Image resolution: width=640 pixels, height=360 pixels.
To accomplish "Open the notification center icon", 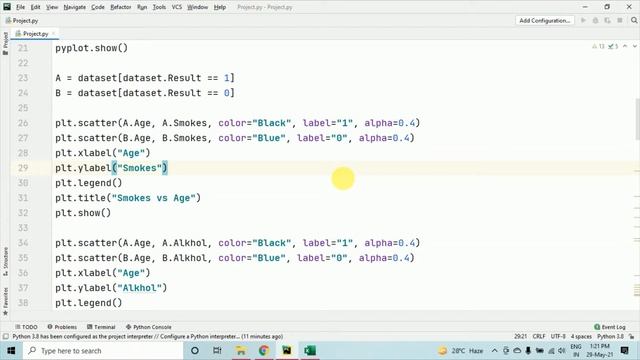I will click(x=624, y=351).
